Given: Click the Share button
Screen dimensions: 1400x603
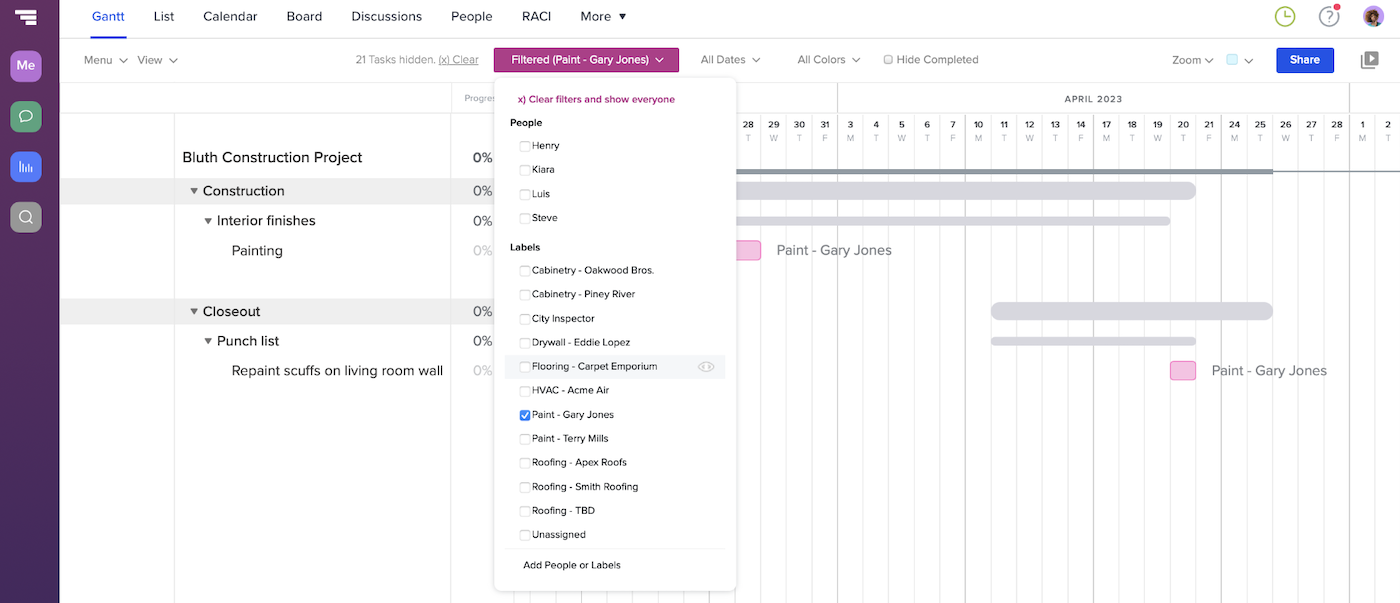Looking at the screenshot, I should pyautogui.click(x=1304, y=60).
